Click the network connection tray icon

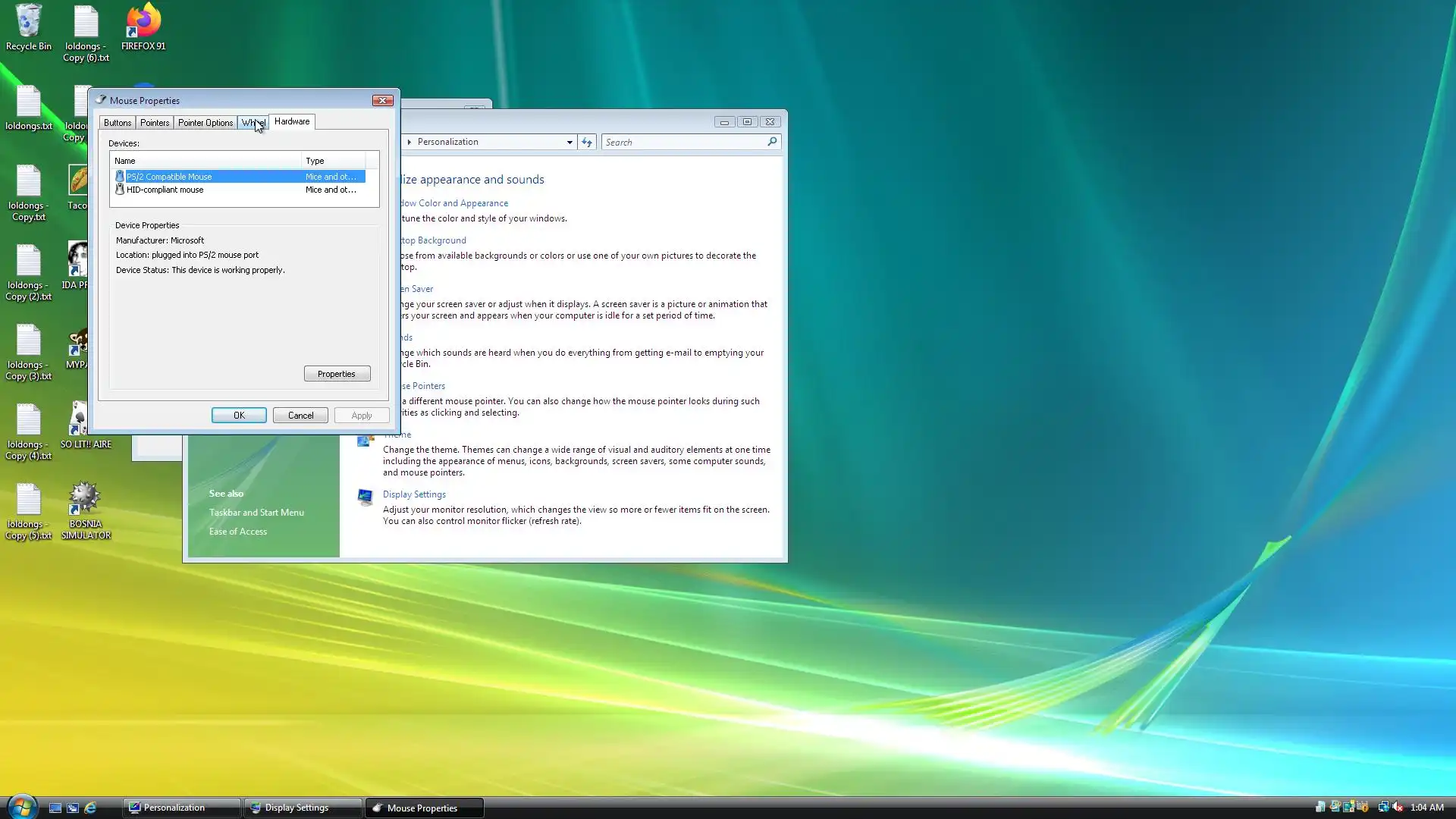[x=1382, y=807]
